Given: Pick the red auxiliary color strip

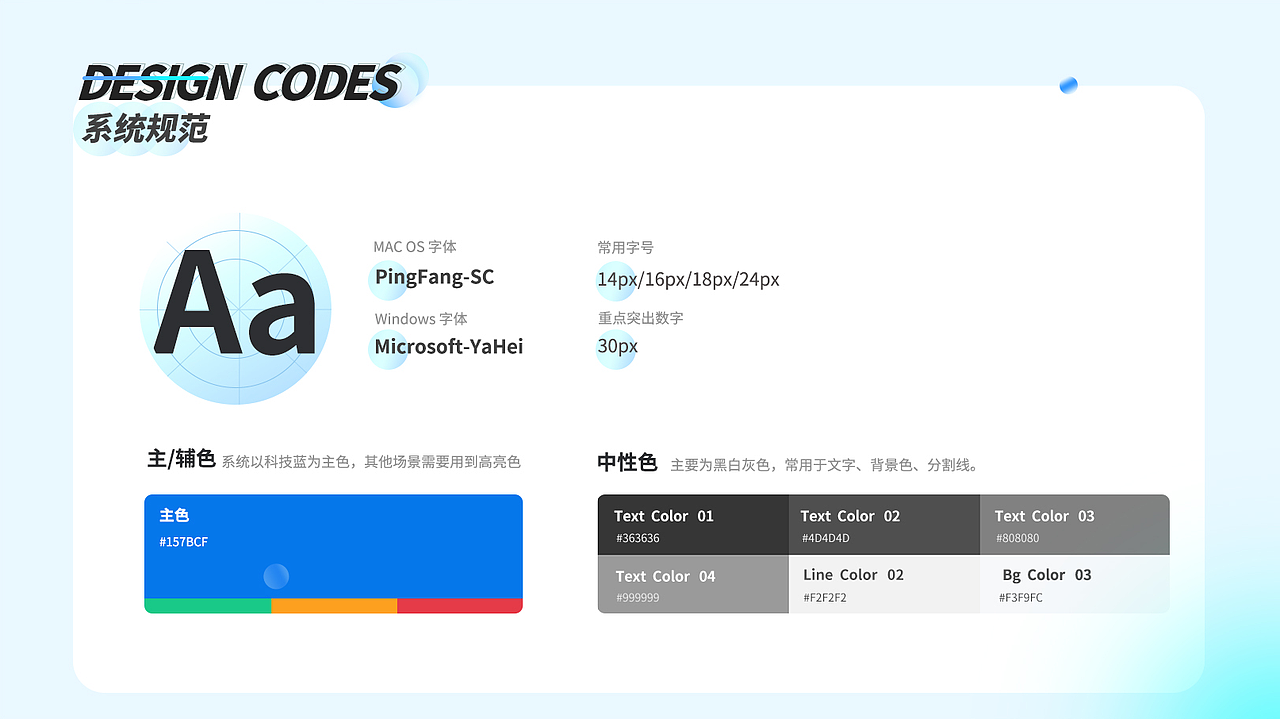Looking at the screenshot, I should coord(460,606).
